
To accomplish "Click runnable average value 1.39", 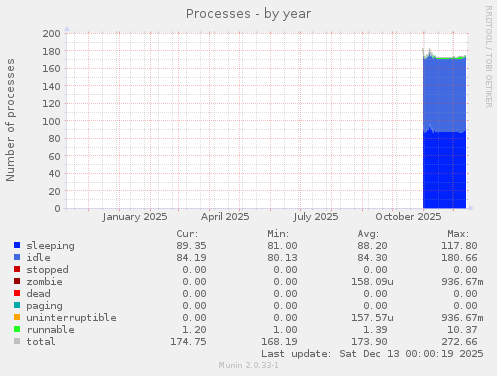I will 375,330.
